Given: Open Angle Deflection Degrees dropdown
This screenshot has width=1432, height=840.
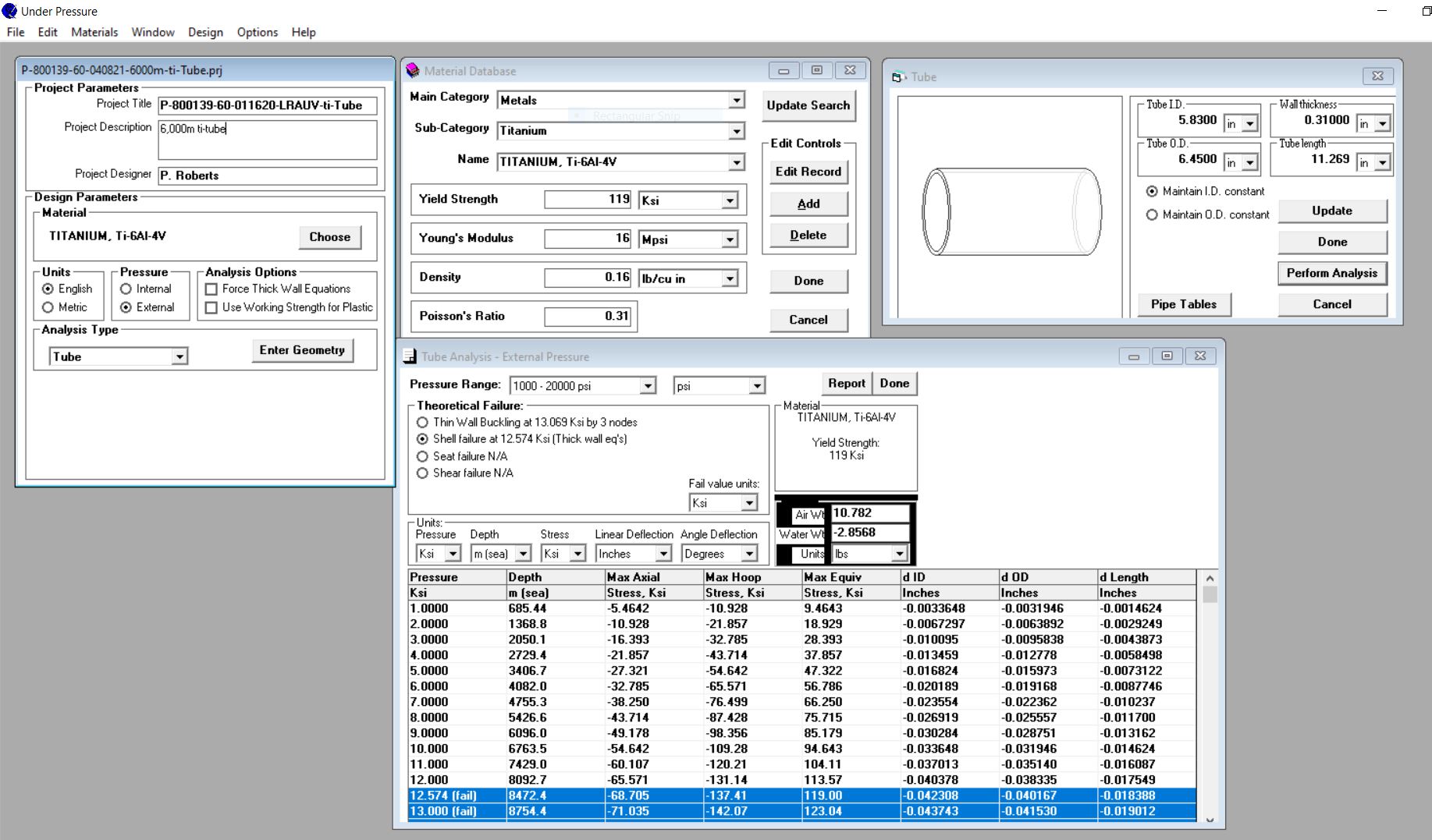Looking at the screenshot, I should [749, 554].
